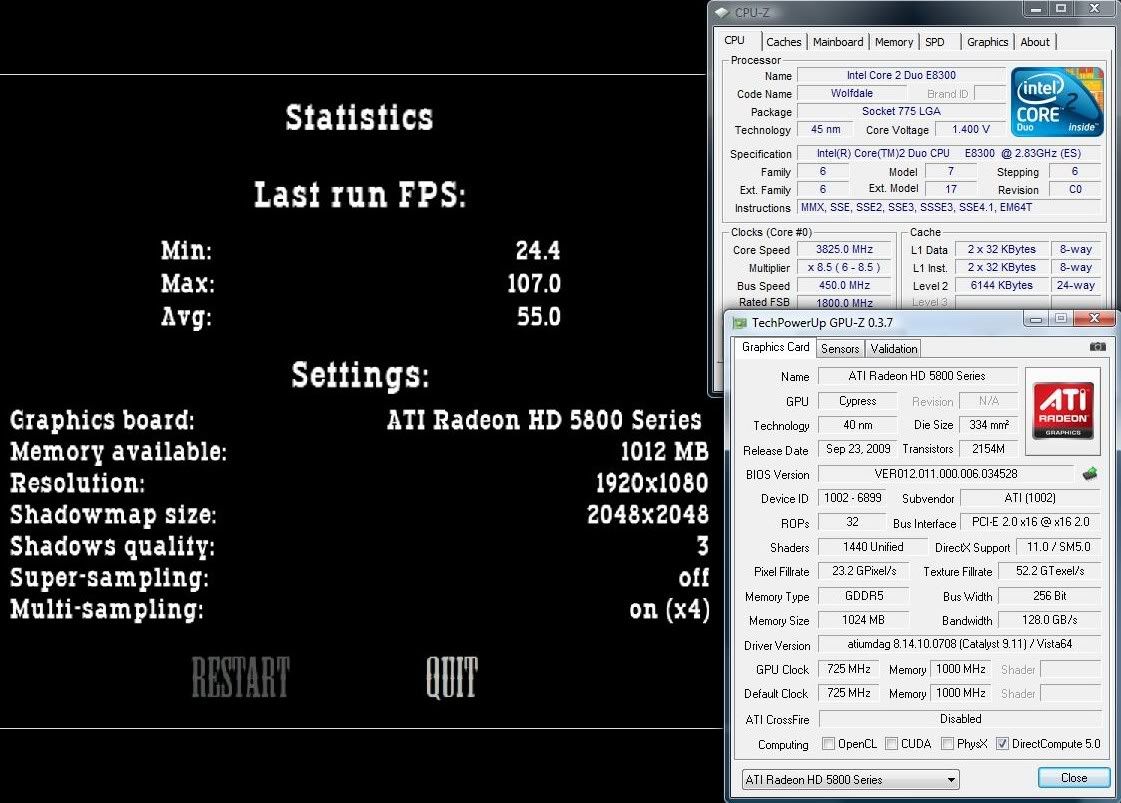Uncheck the DirectCompute 5.0 checkbox

[1002, 744]
